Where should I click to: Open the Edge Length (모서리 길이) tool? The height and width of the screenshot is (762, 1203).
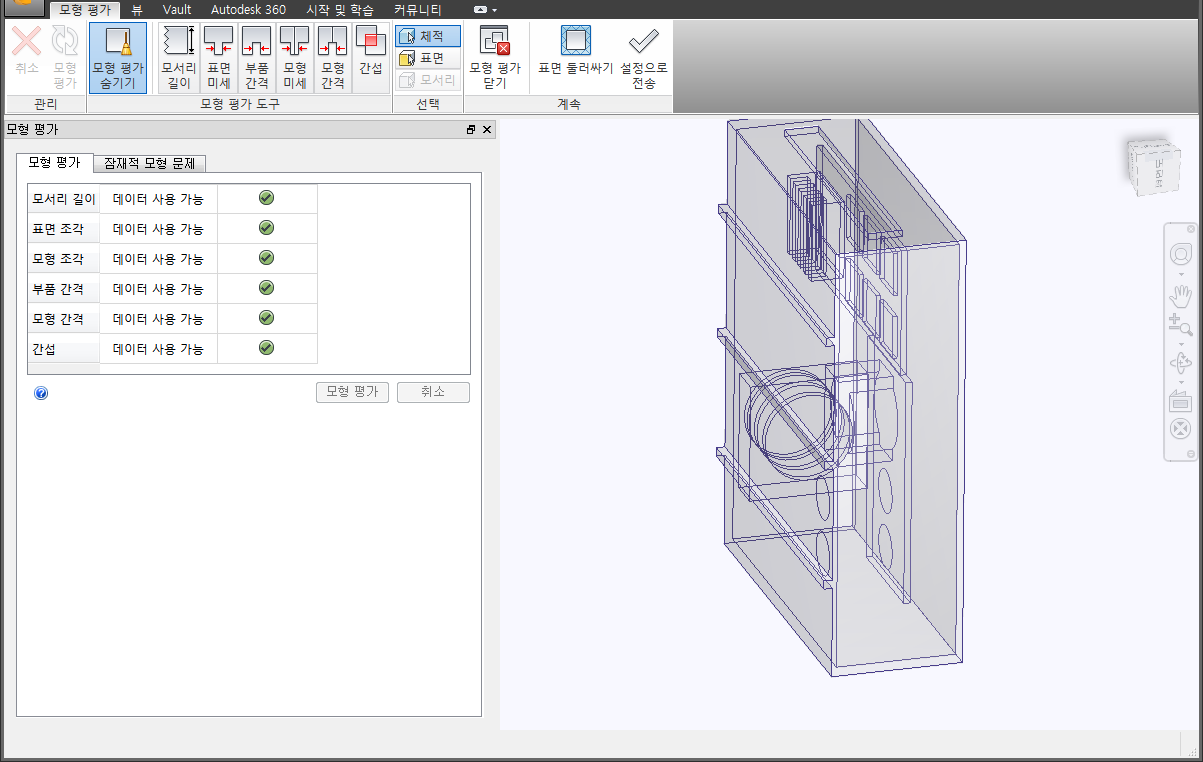click(x=179, y=57)
